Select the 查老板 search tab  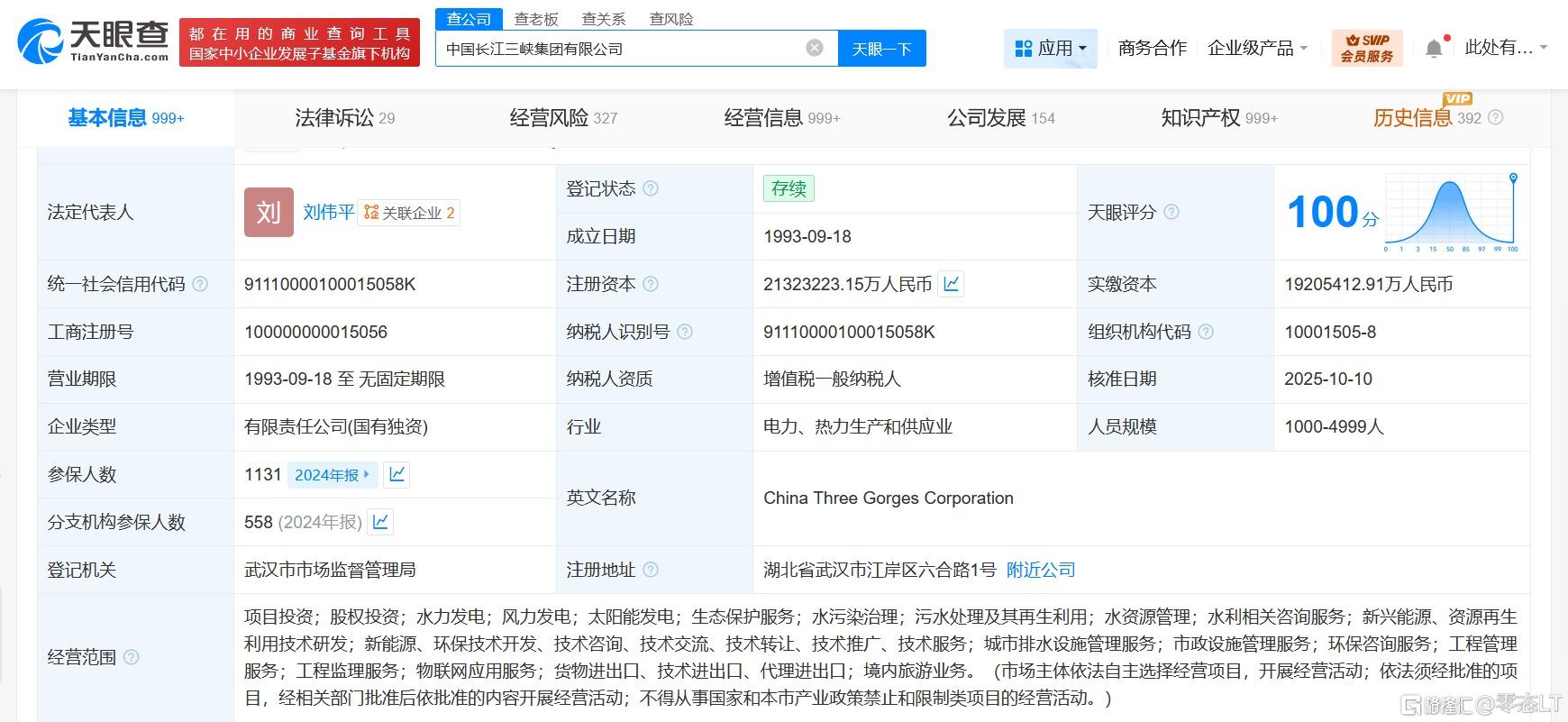(536, 19)
